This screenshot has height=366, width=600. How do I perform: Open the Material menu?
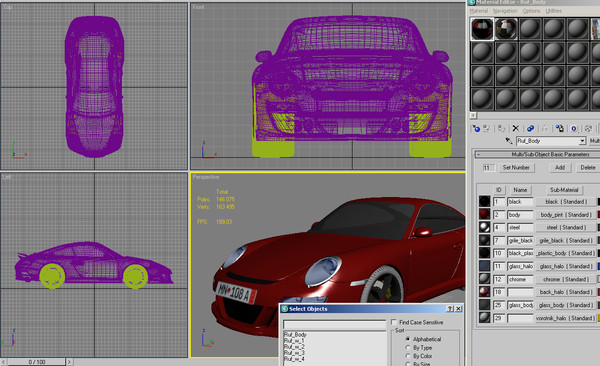[x=479, y=11]
